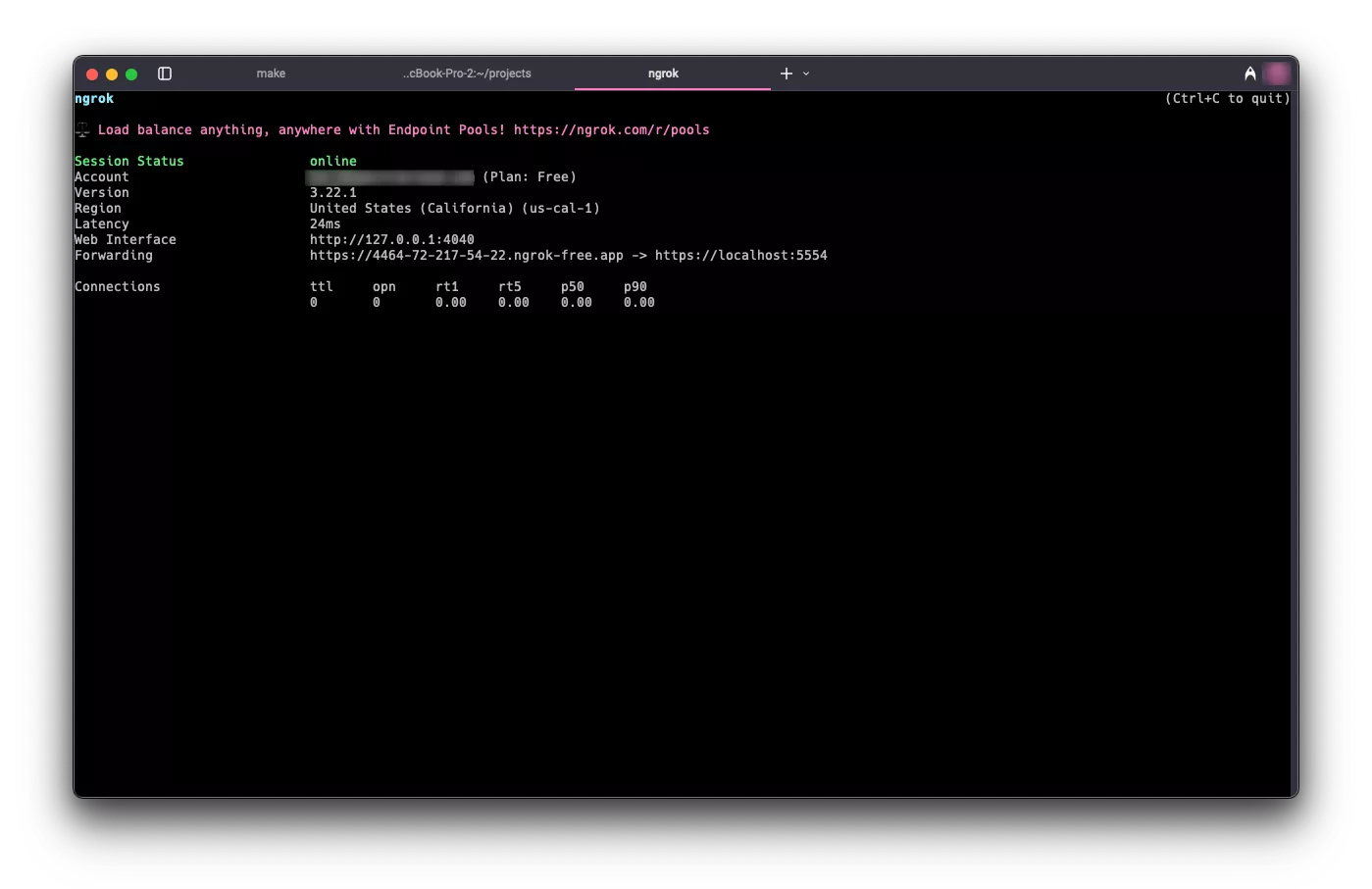Screen dimensions: 1372x889
Task: Switch to the make tab
Action: click(x=271, y=74)
